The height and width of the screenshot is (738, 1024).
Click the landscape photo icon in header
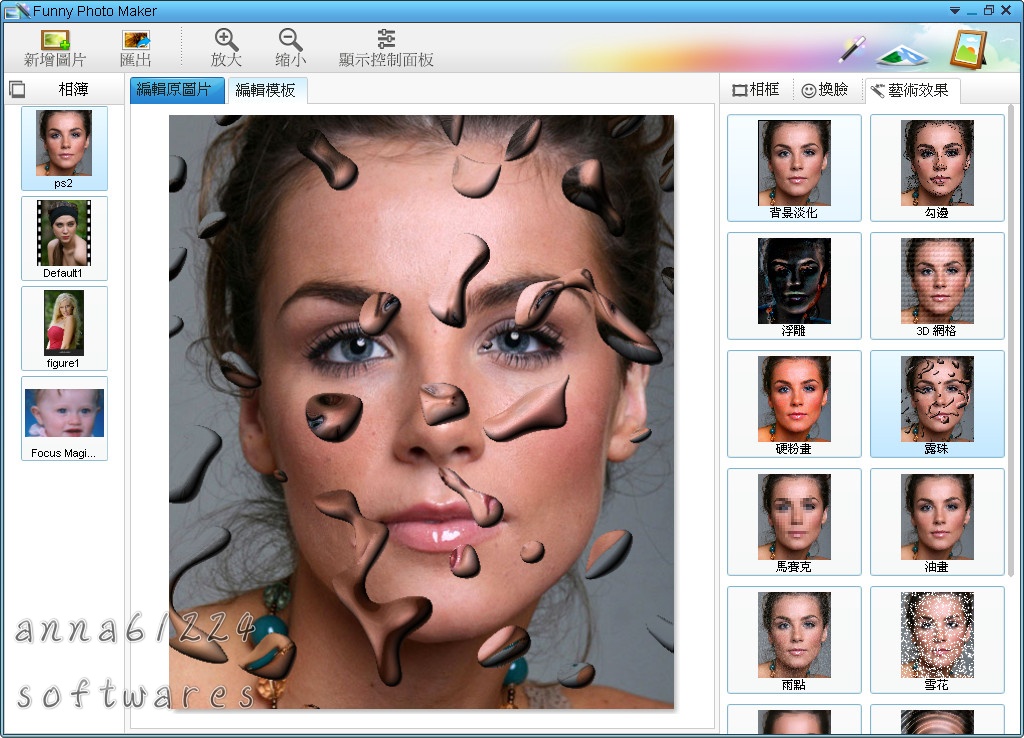coord(902,55)
